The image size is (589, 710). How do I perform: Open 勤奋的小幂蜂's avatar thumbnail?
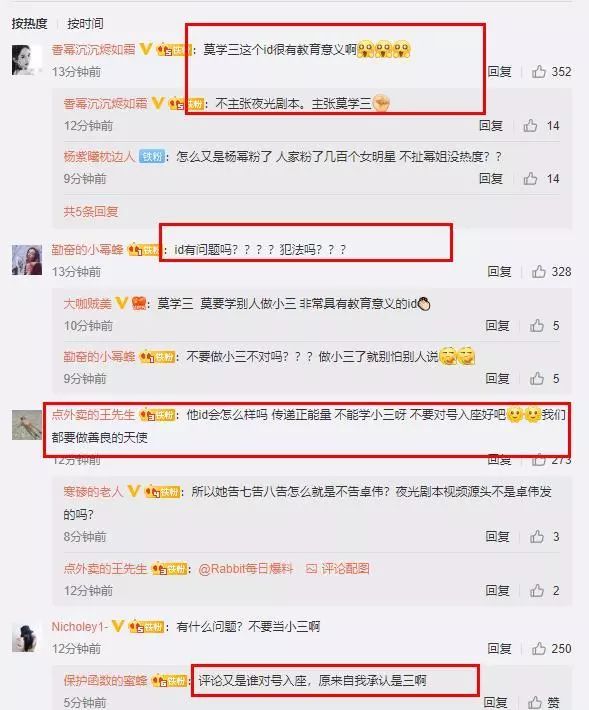click(x=27, y=260)
